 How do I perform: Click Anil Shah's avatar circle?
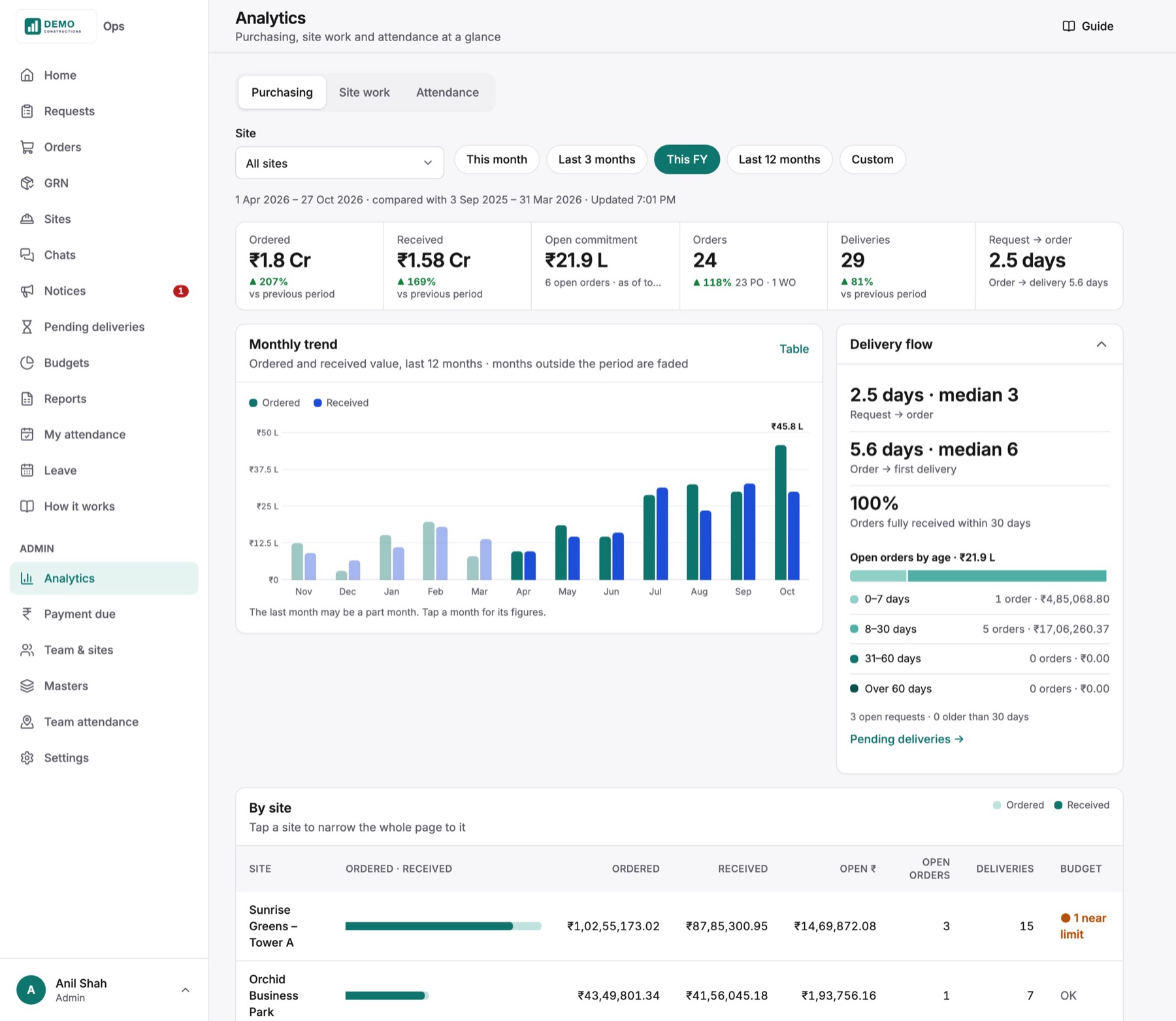[31, 990]
